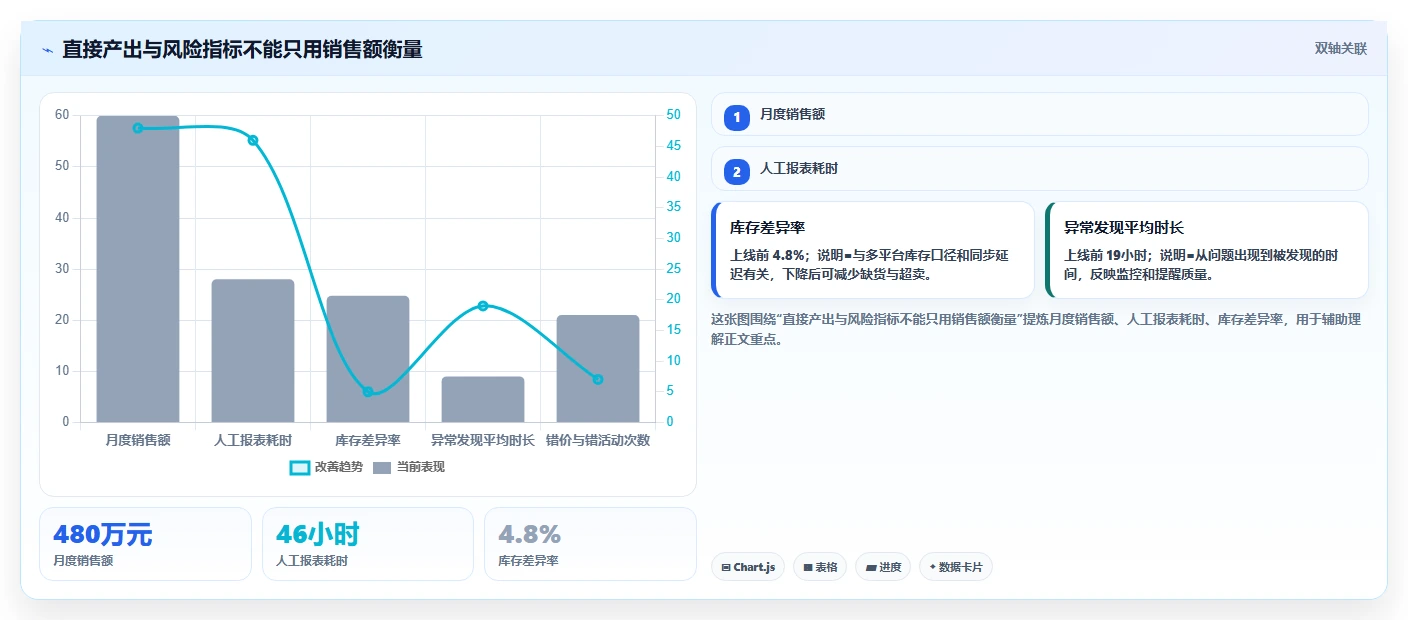Click the left axis value 60
1408x620 pixels.
[x=62, y=115]
